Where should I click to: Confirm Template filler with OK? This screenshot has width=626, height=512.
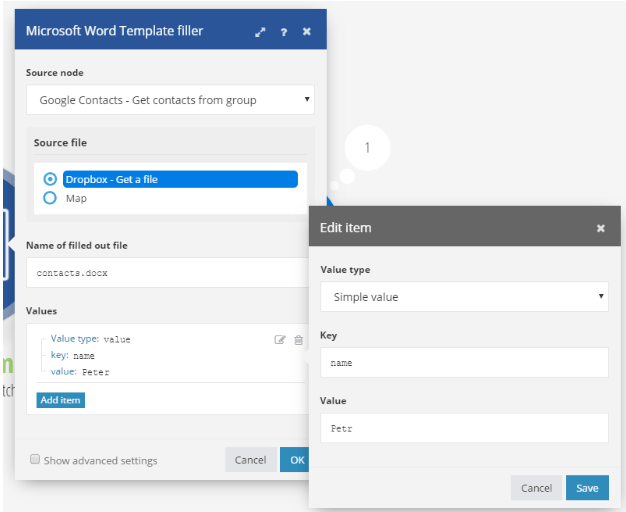pos(295,460)
